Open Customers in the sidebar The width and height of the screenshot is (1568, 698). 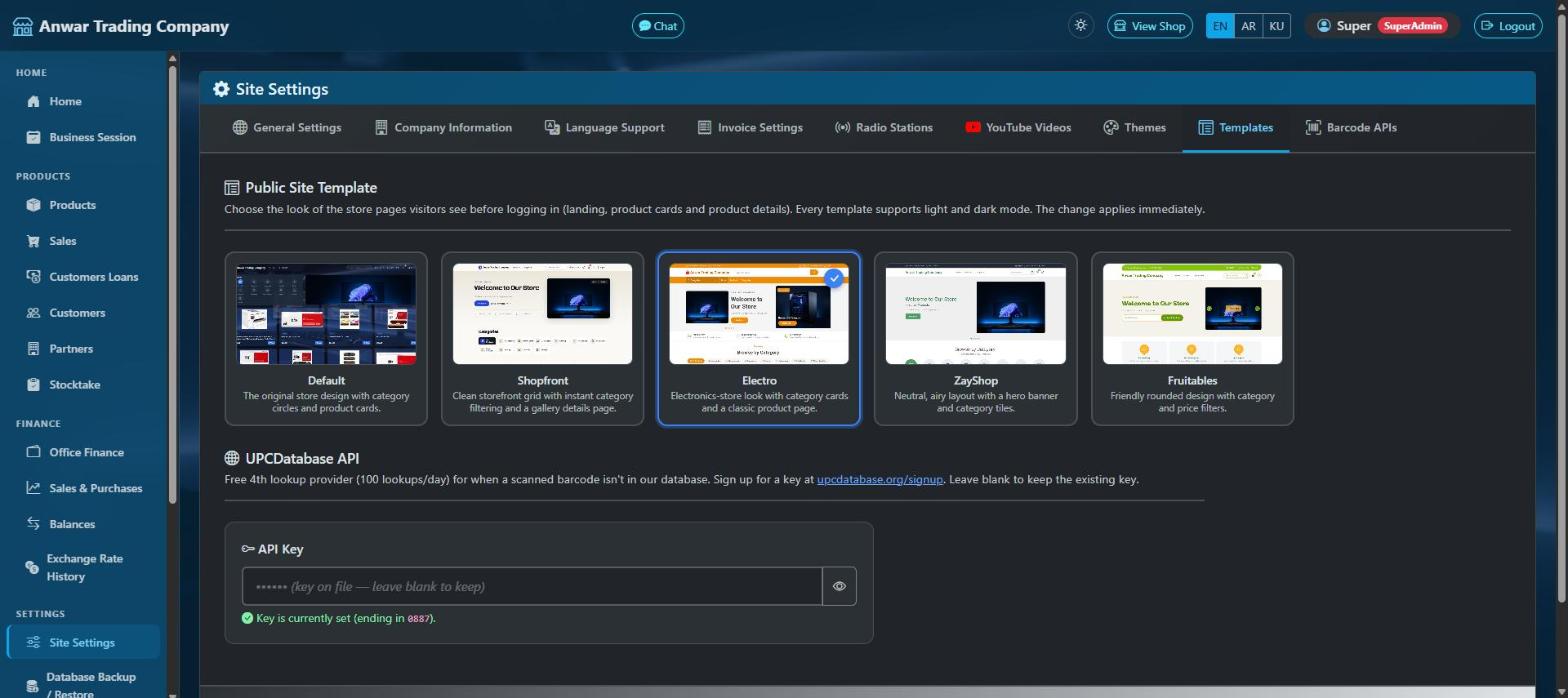[83, 313]
